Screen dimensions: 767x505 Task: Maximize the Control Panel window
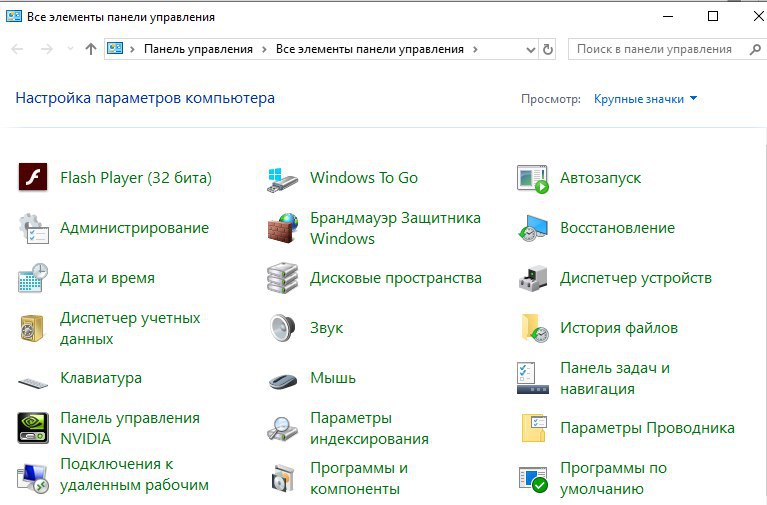click(x=713, y=16)
